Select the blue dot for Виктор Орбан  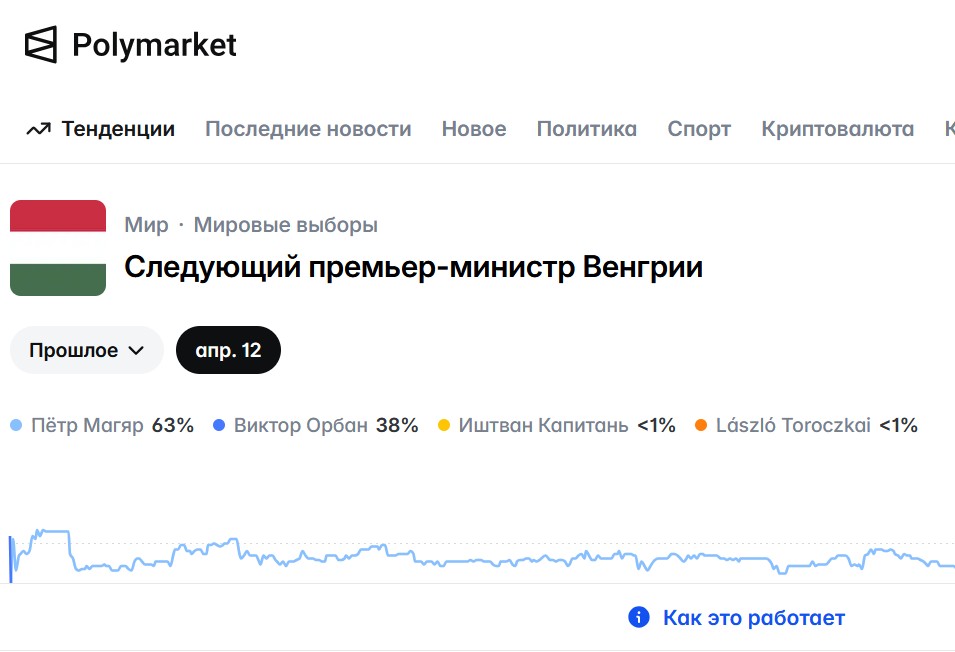219,425
